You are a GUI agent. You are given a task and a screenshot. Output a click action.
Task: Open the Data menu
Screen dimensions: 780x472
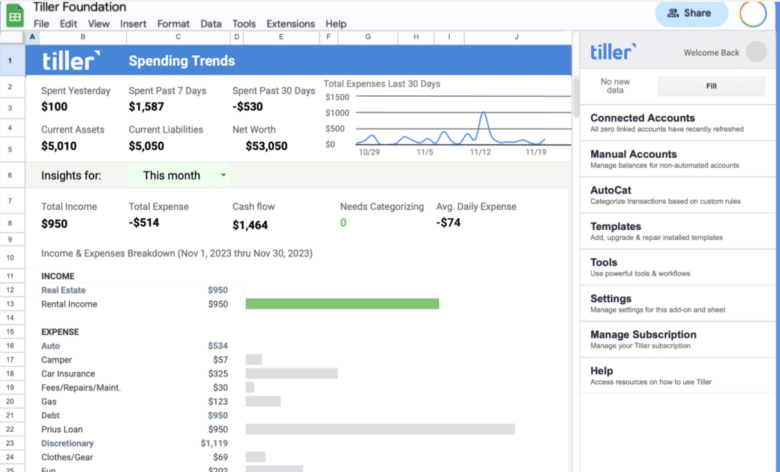coord(210,23)
